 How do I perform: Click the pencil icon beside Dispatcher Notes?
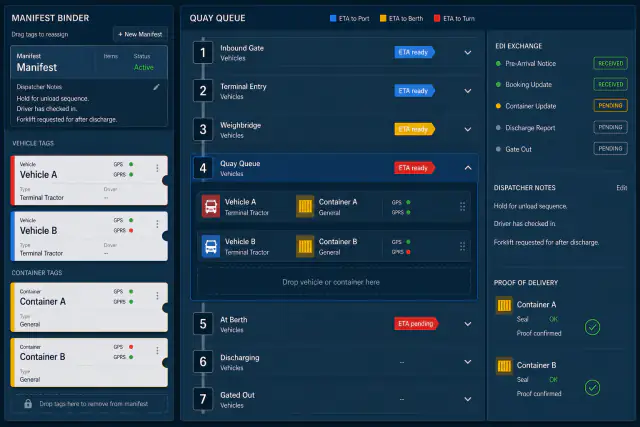click(x=156, y=87)
